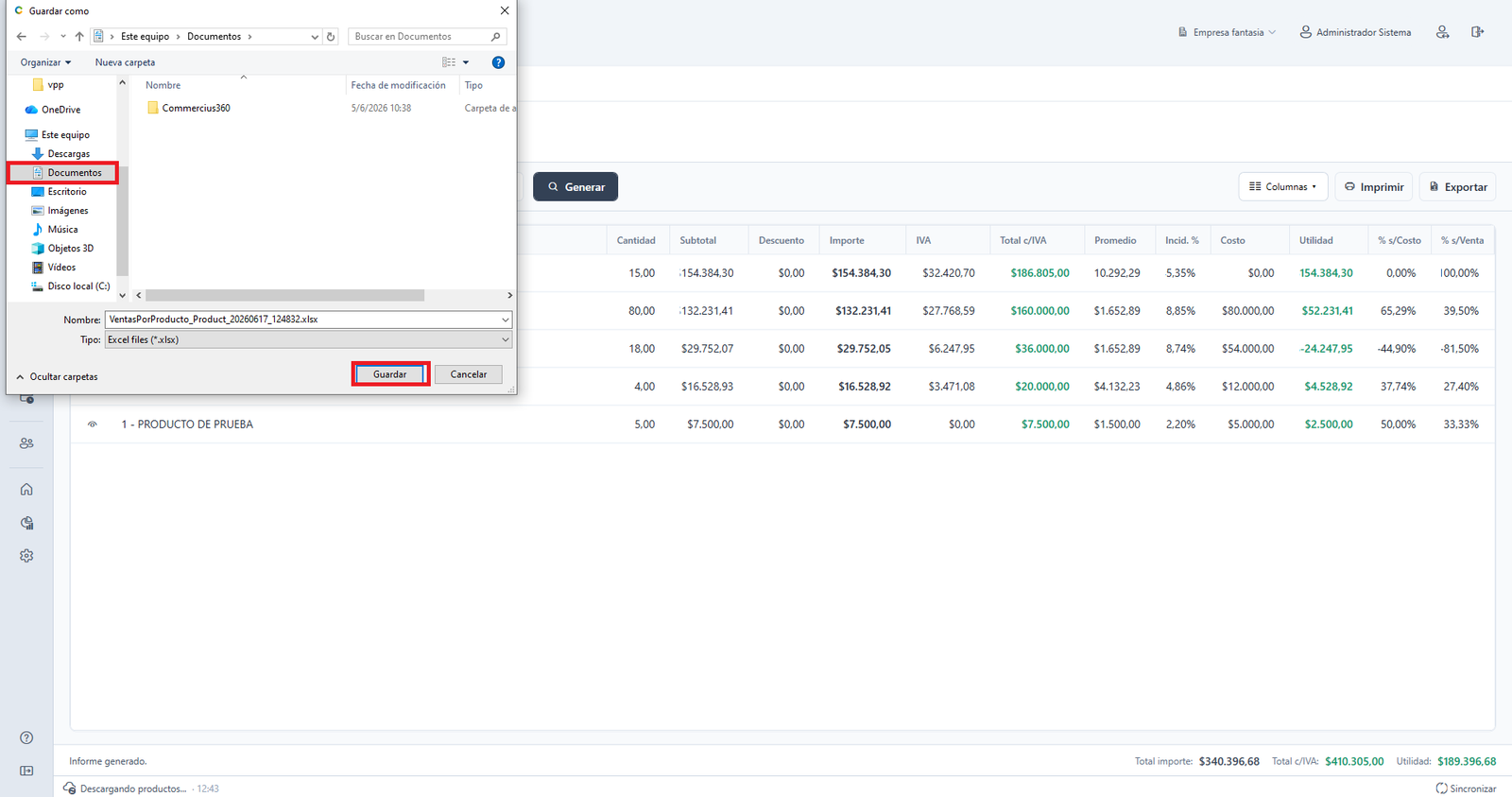1512x797 pixels.
Task: Refresh the folder with the refresh icon
Action: coord(331,37)
